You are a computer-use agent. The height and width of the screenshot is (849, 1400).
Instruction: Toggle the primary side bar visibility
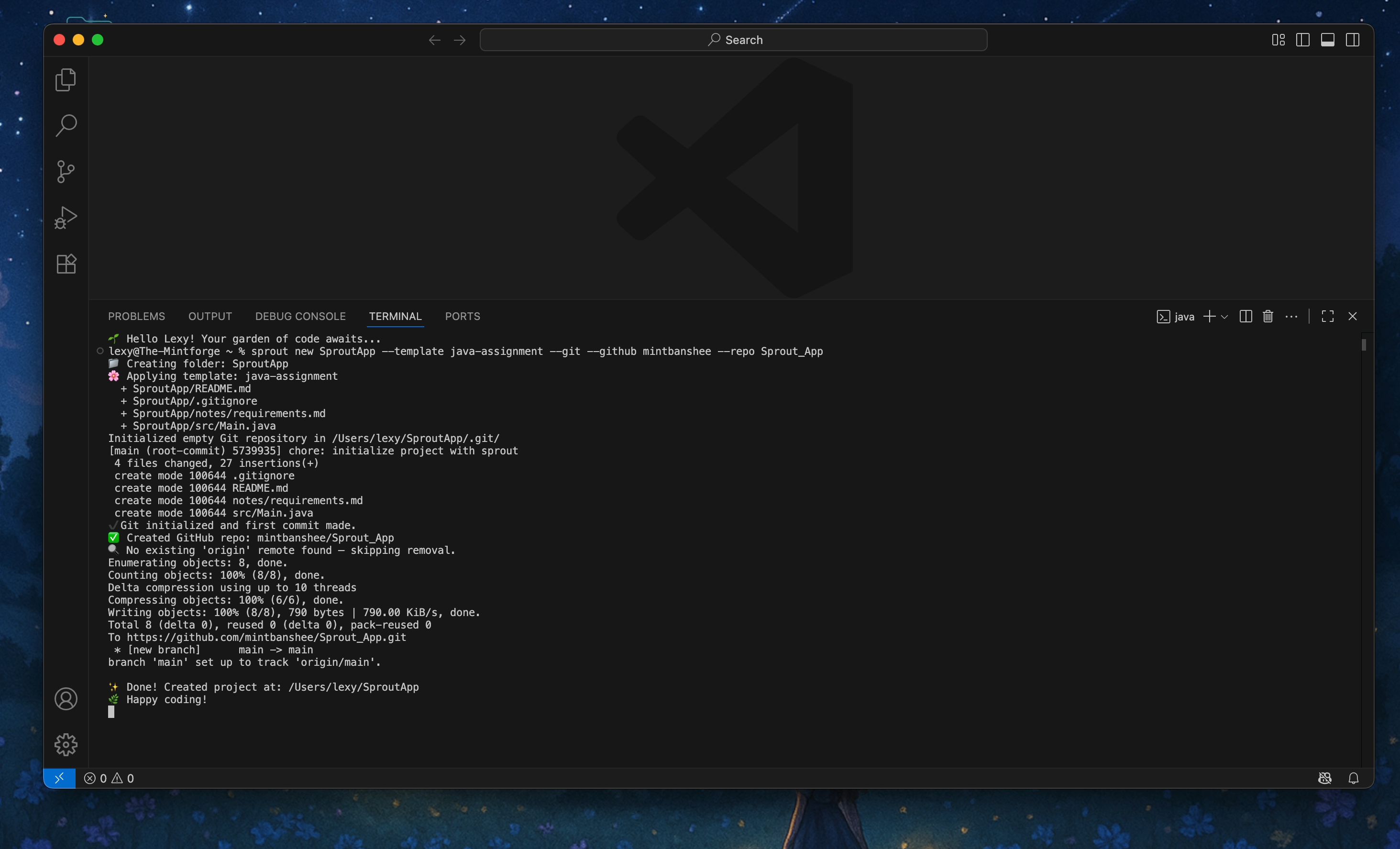click(x=1303, y=39)
